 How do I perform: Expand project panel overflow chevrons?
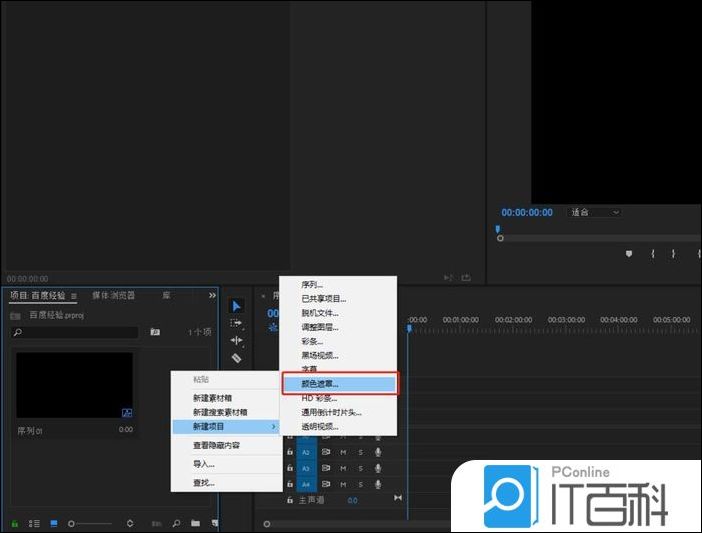212,296
